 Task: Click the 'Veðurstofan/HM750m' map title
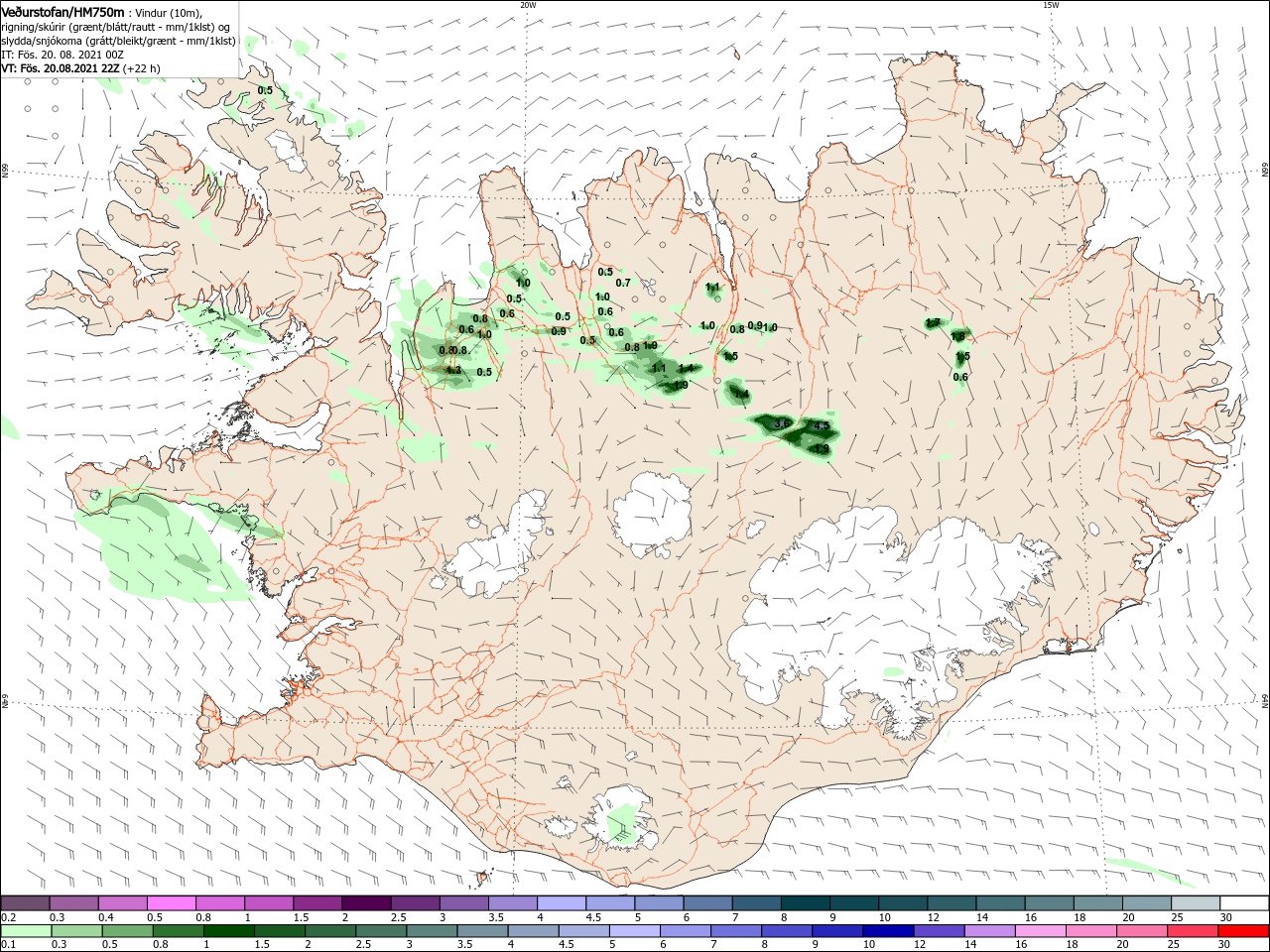(x=63, y=12)
